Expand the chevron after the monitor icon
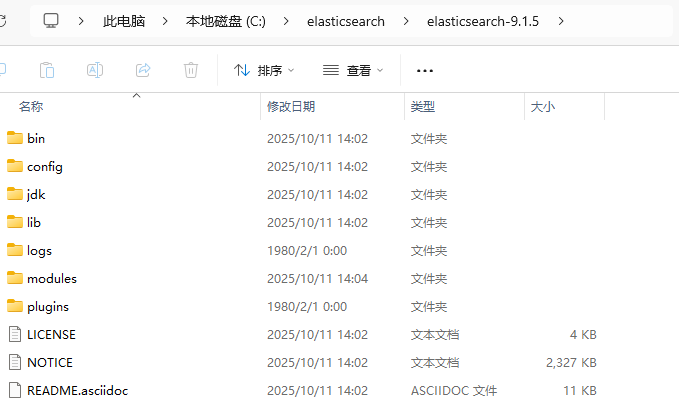The width and height of the screenshot is (679, 414). pyautogui.click(x=81, y=21)
